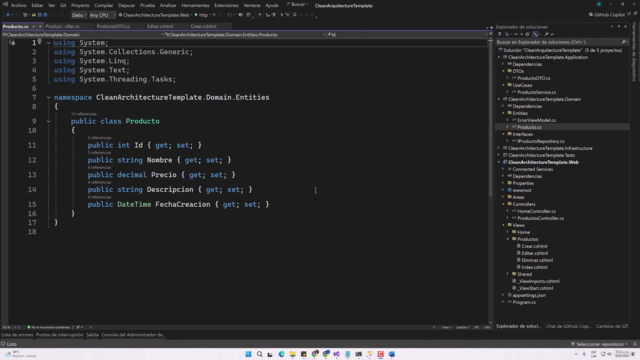Start without debugging using the outlined play icon
This screenshot has height=360, width=640.
point(214,15)
